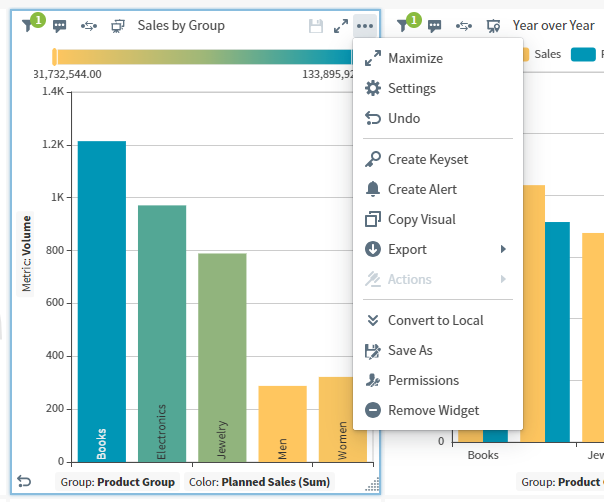Click the interactions icon on Sales by Group
The height and width of the screenshot is (502, 604).
click(x=89, y=26)
